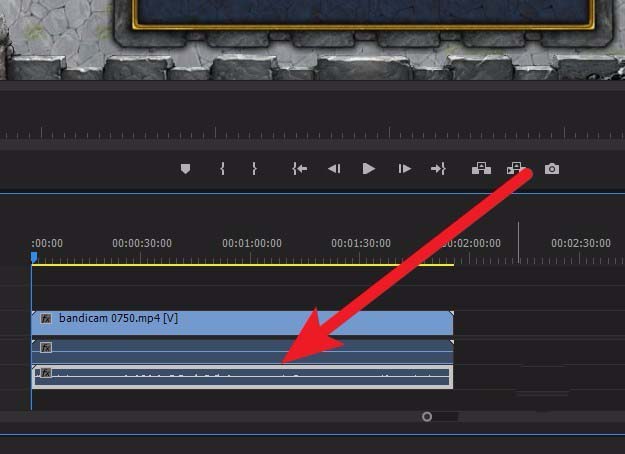Click the Lift button
Viewport: 625px width, 454px height.
481,169
